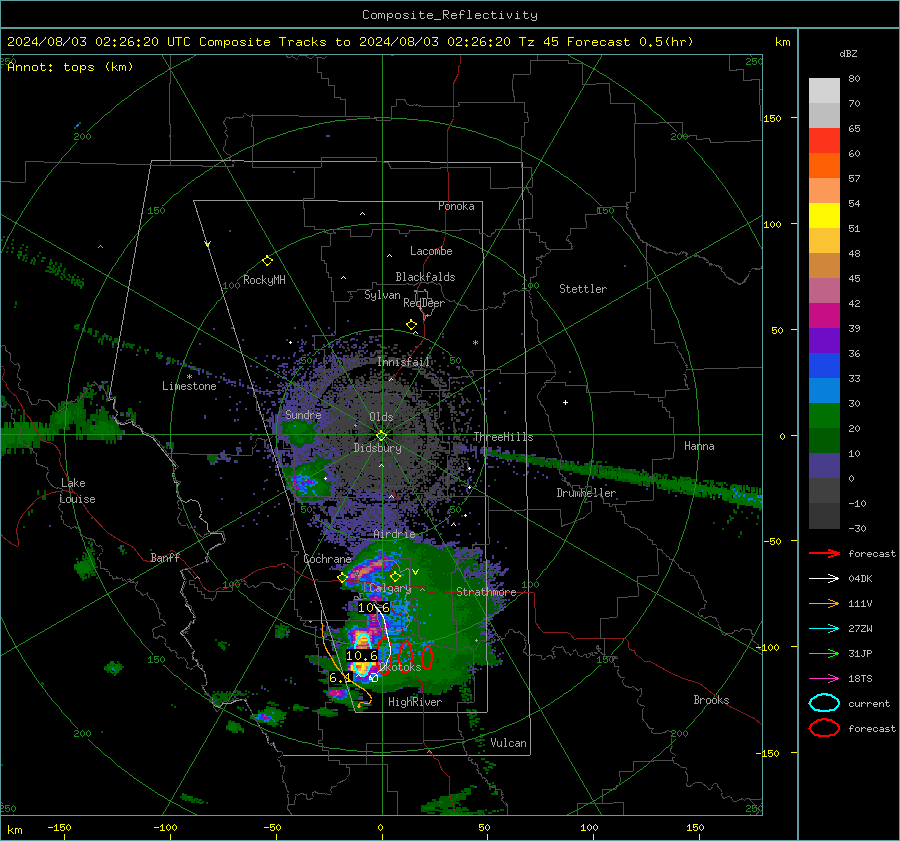This screenshot has width=900, height=841.
Task: Click the 45 dBZ pink swatch
Action: 824,290
